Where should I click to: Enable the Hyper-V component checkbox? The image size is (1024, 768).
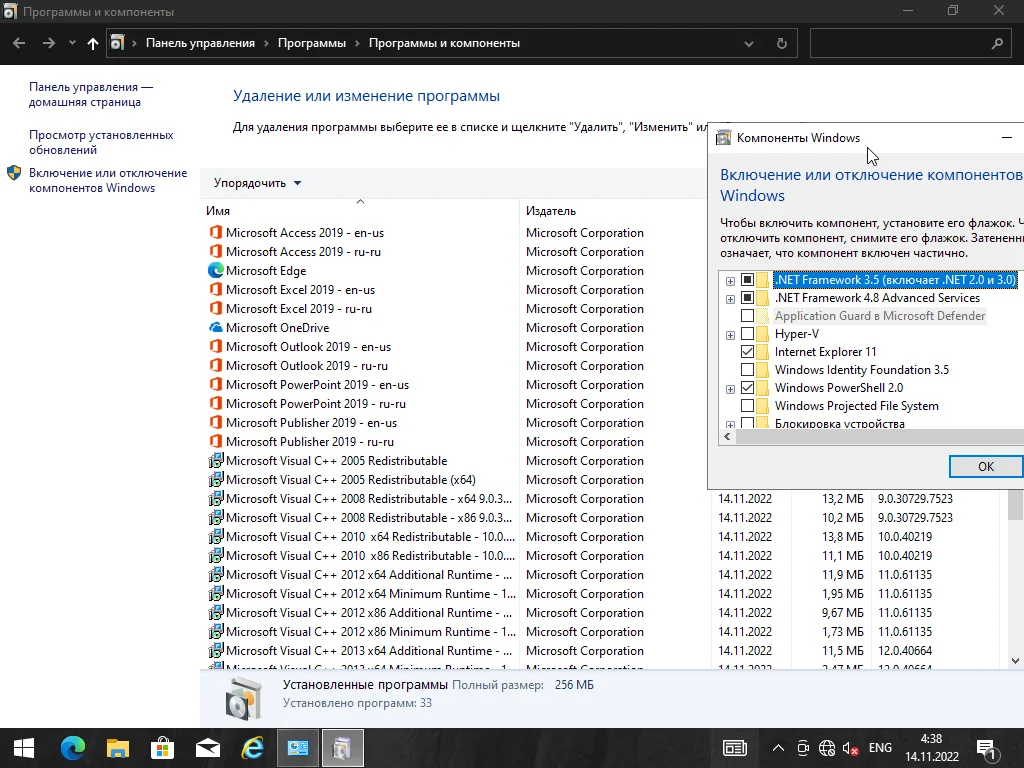747,334
